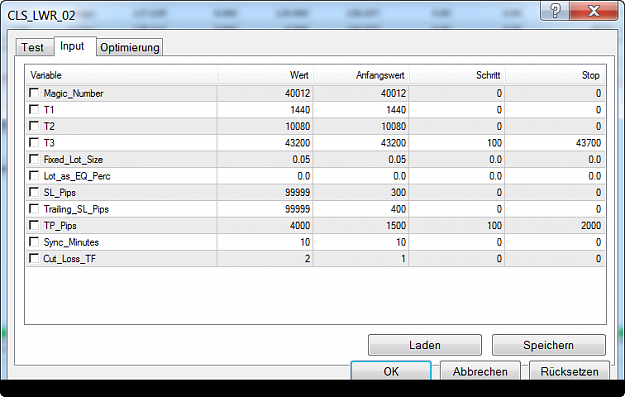This screenshot has height=397, width=625.
Task: Enable the T1 variable checkbox
Action: [34, 110]
